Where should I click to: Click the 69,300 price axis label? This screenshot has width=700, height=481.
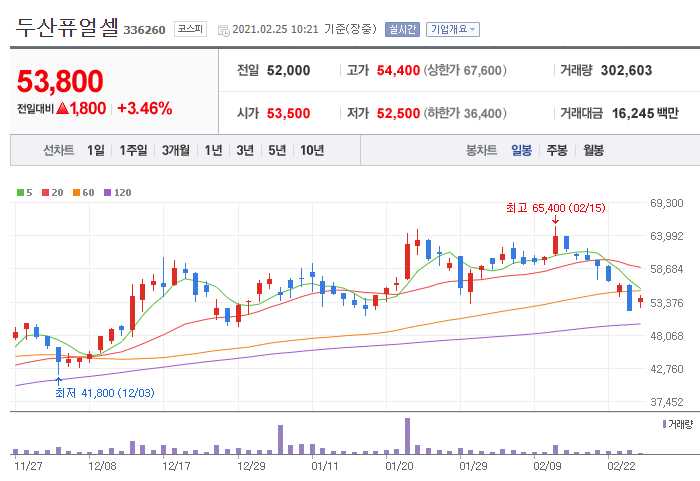point(667,204)
